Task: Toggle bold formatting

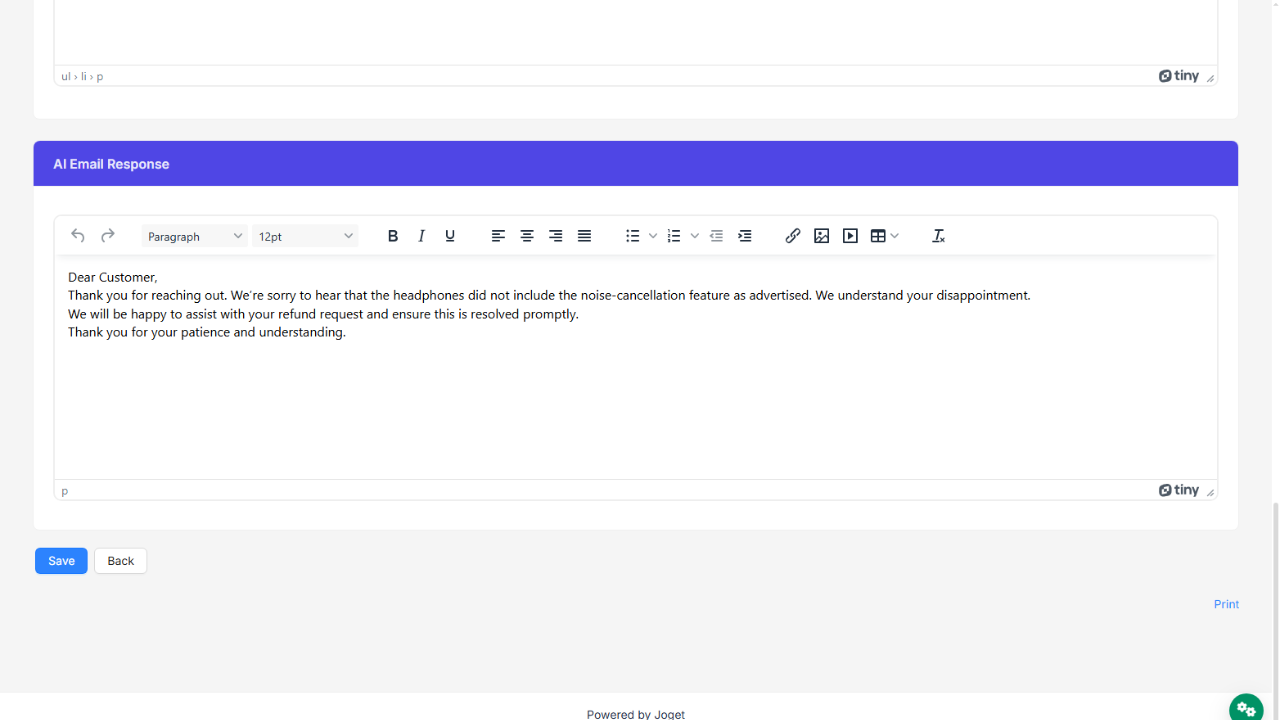Action: (x=393, y=236)
